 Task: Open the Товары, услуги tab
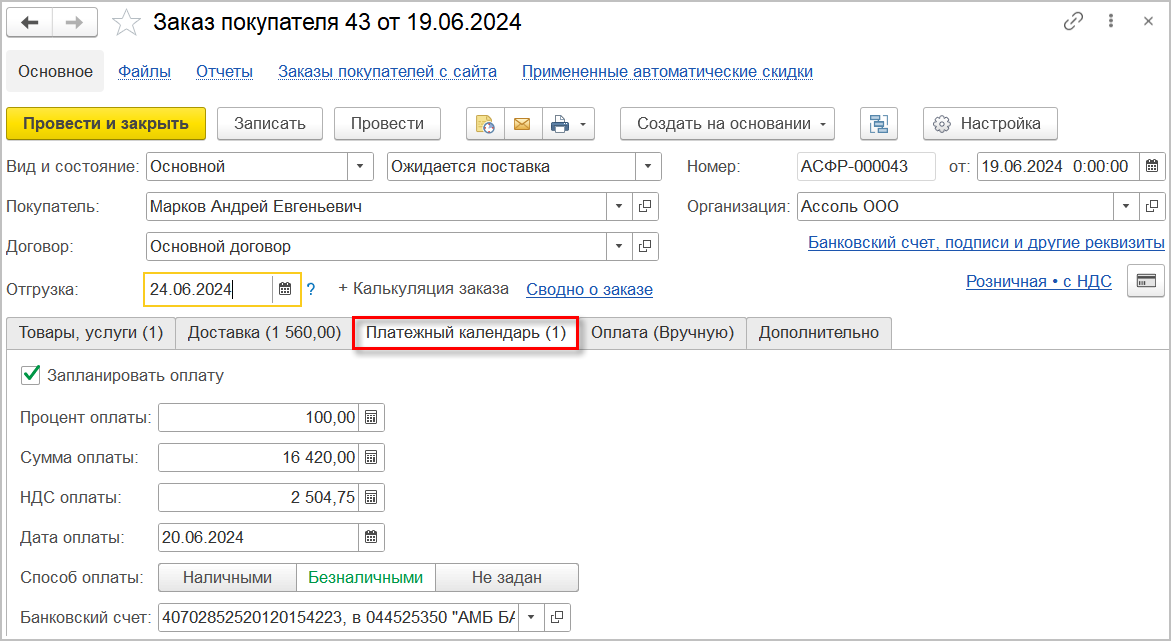pyautogui.click(x=91, y=333)
